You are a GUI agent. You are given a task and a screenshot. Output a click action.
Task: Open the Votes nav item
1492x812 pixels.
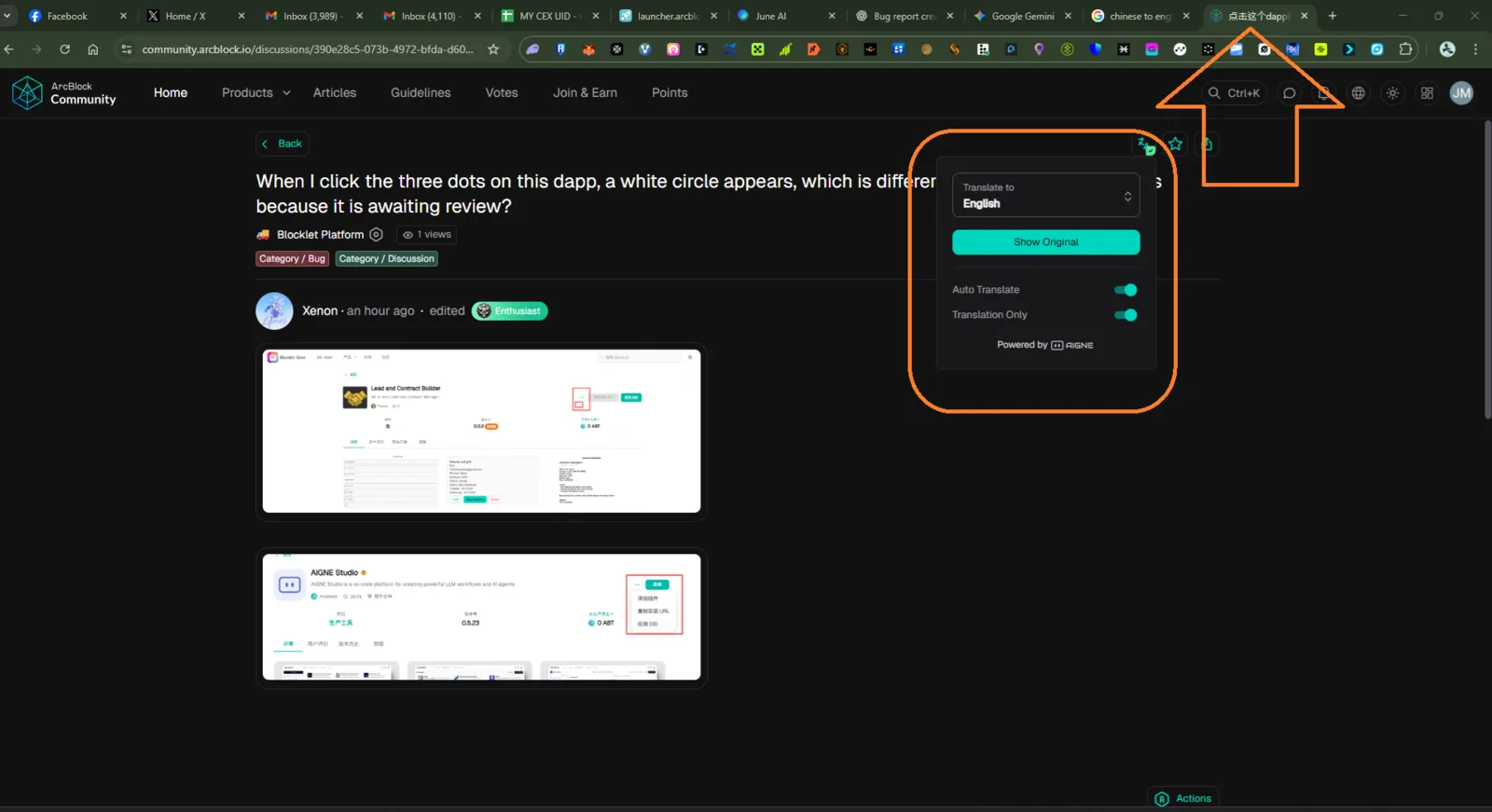click(502, 93)
